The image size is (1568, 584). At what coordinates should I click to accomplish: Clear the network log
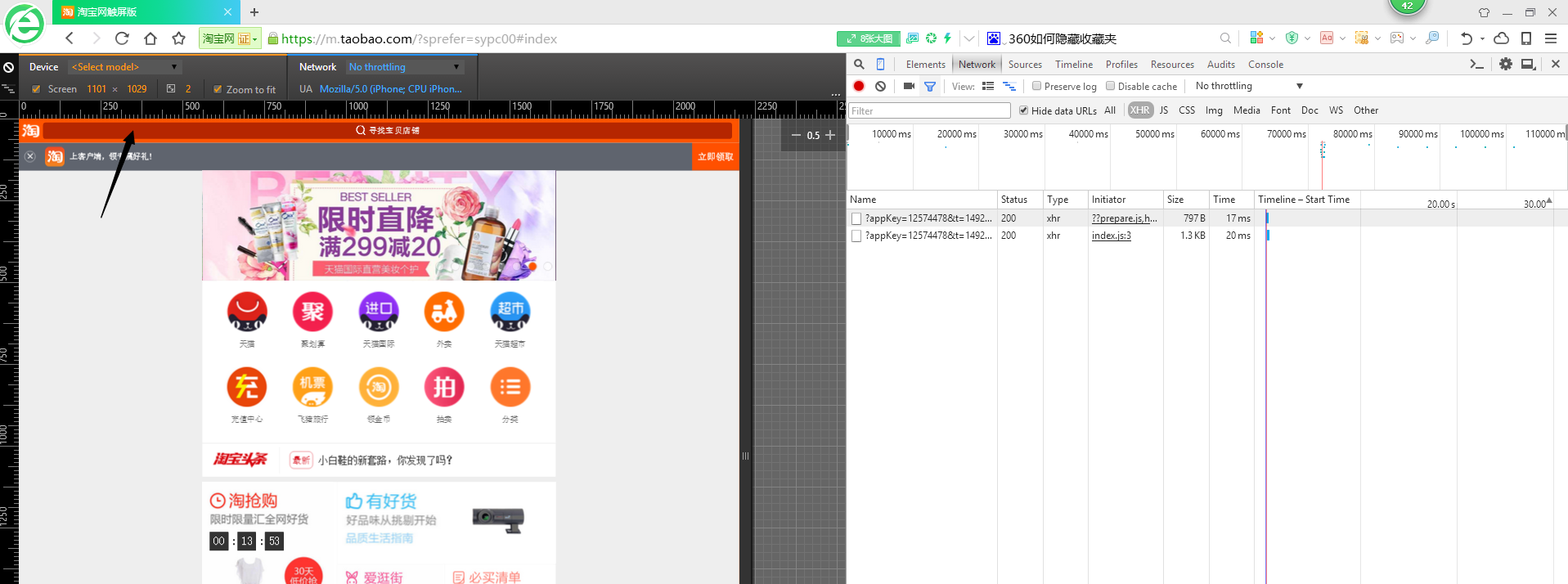880,86
